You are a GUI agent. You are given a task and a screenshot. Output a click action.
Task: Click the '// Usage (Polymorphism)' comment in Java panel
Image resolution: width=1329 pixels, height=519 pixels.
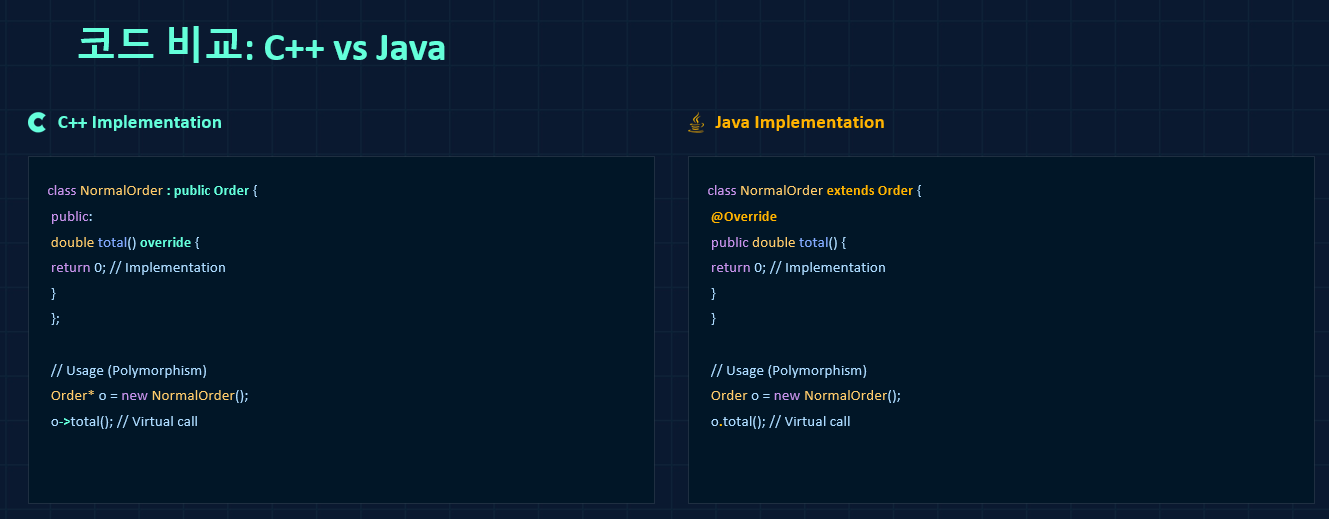pos(788,370)
